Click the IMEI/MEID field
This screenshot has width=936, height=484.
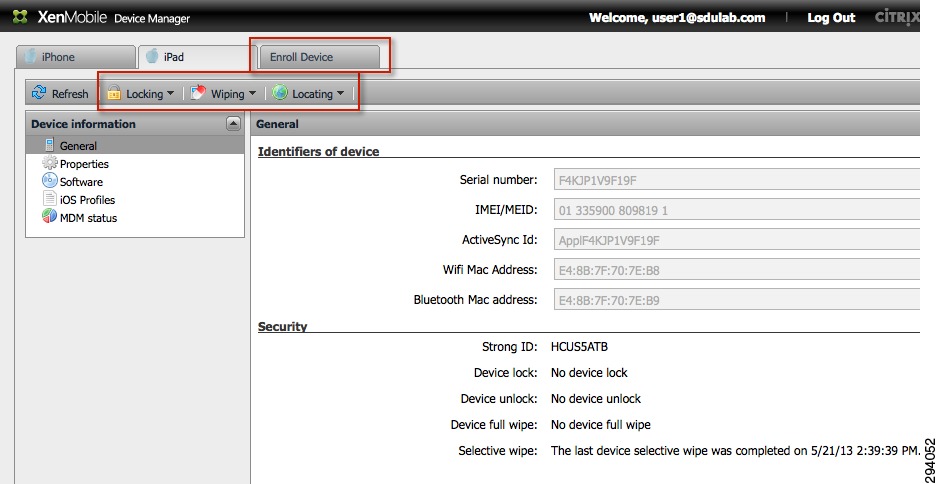737,210
